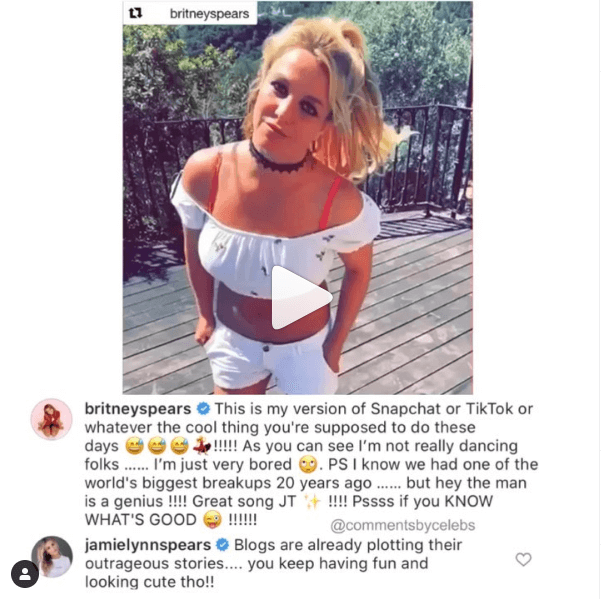
Task: Click the 'Great song JT' caption text
Action: point(244,501)
